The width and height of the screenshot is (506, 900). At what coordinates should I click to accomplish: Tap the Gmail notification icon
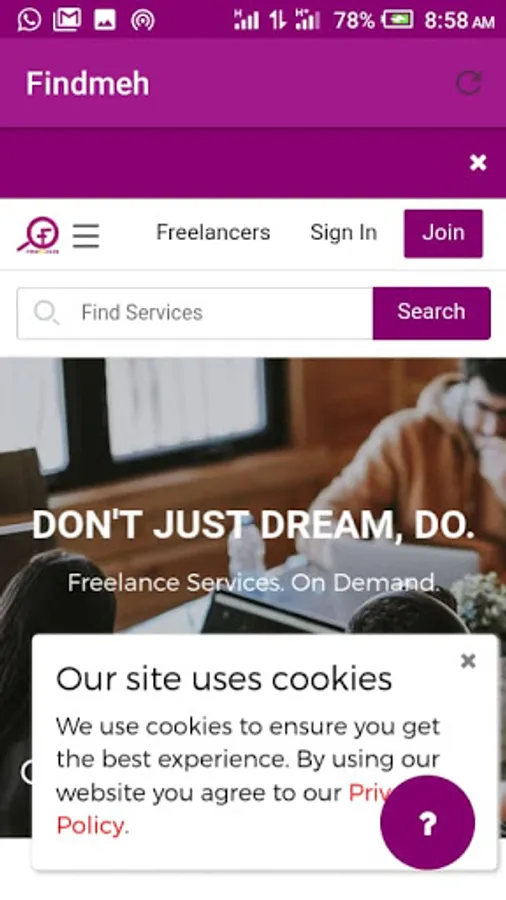tap(67, 20)
